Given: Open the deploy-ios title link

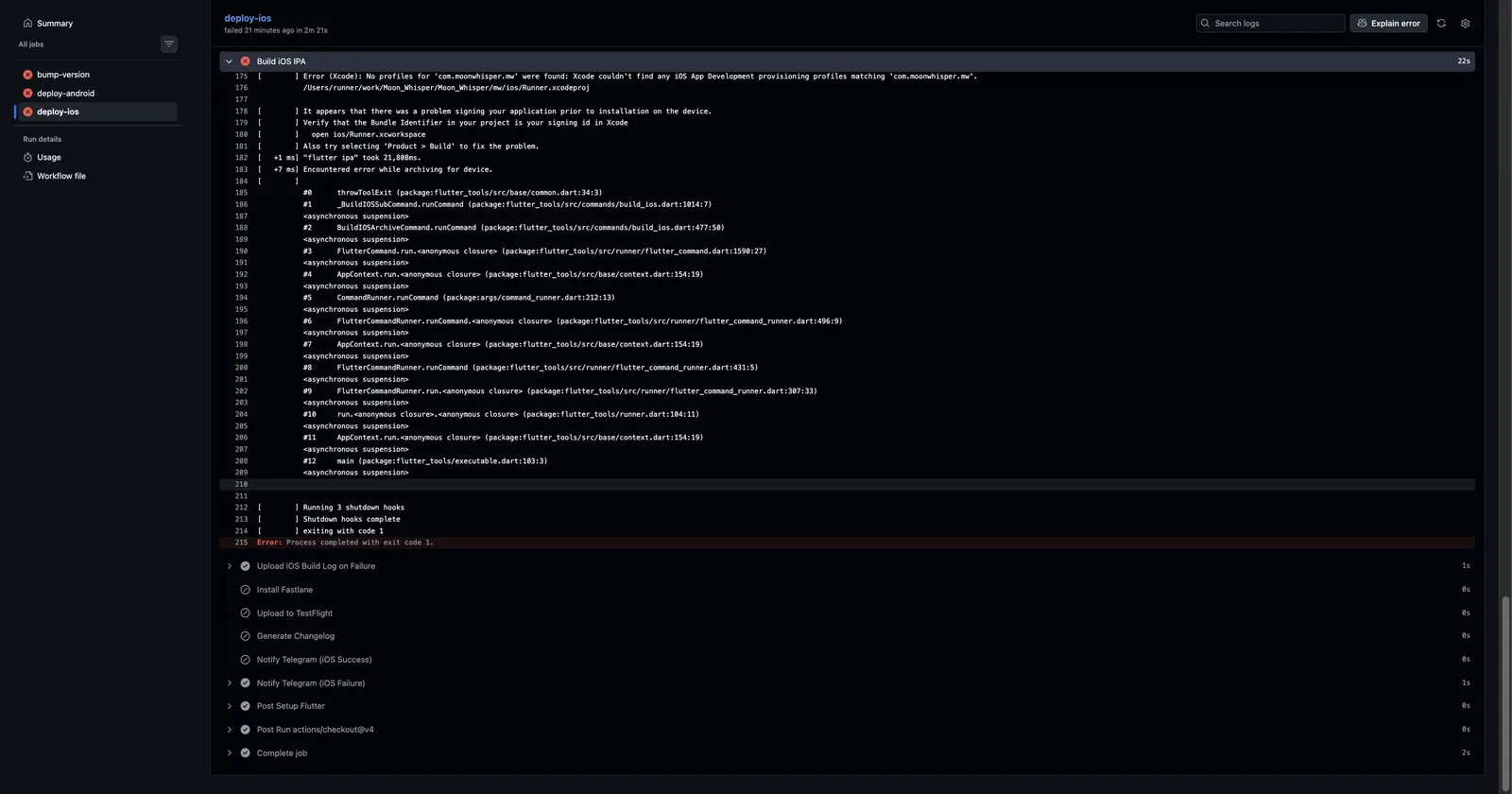Looking at the screenshot, I should click(x=248, y=18).
